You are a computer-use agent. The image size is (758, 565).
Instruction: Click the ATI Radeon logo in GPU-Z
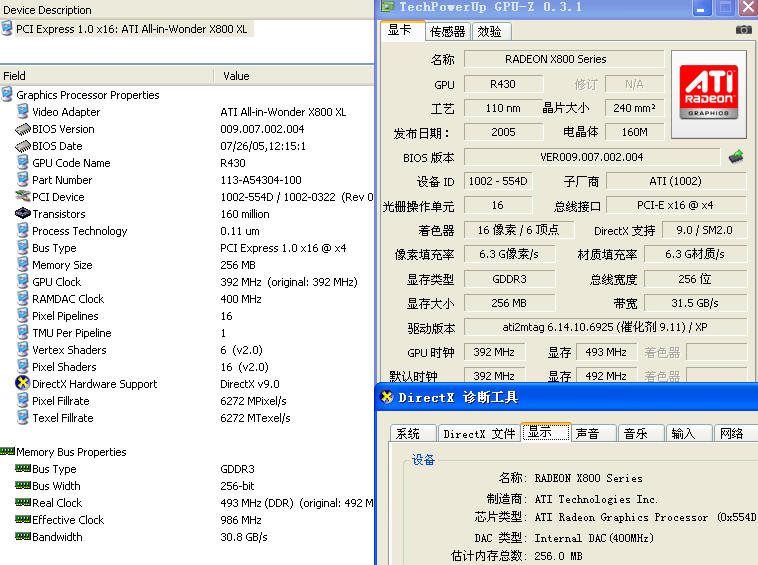tap(708, 92)
